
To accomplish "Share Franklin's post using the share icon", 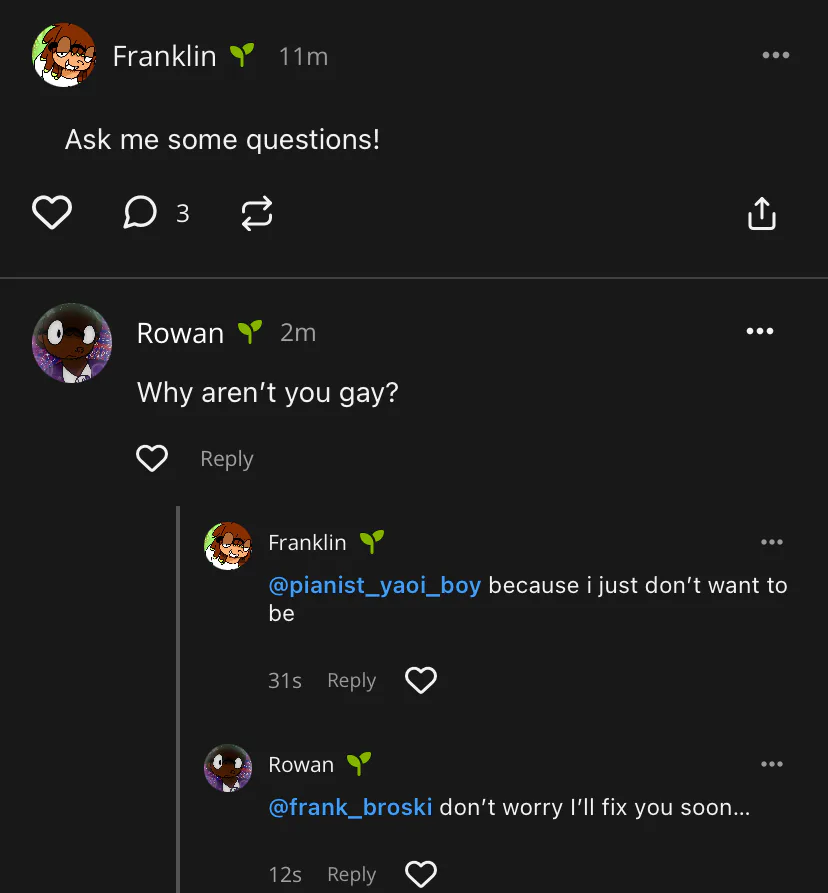I will [x=762, y=213].
